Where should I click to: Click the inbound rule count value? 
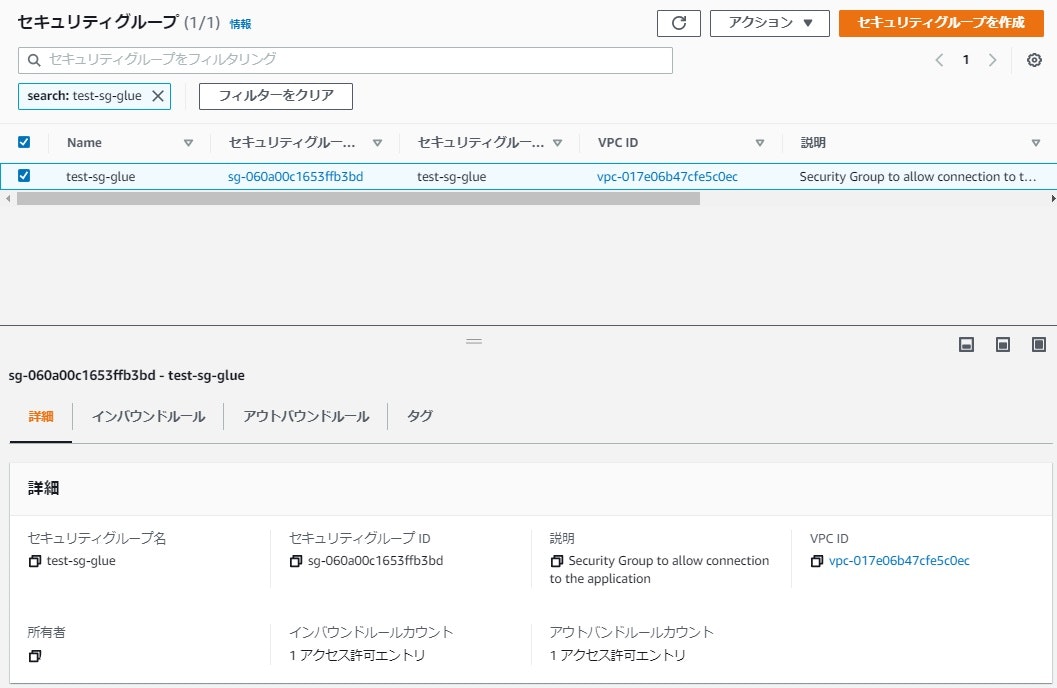tap(357, 655)
